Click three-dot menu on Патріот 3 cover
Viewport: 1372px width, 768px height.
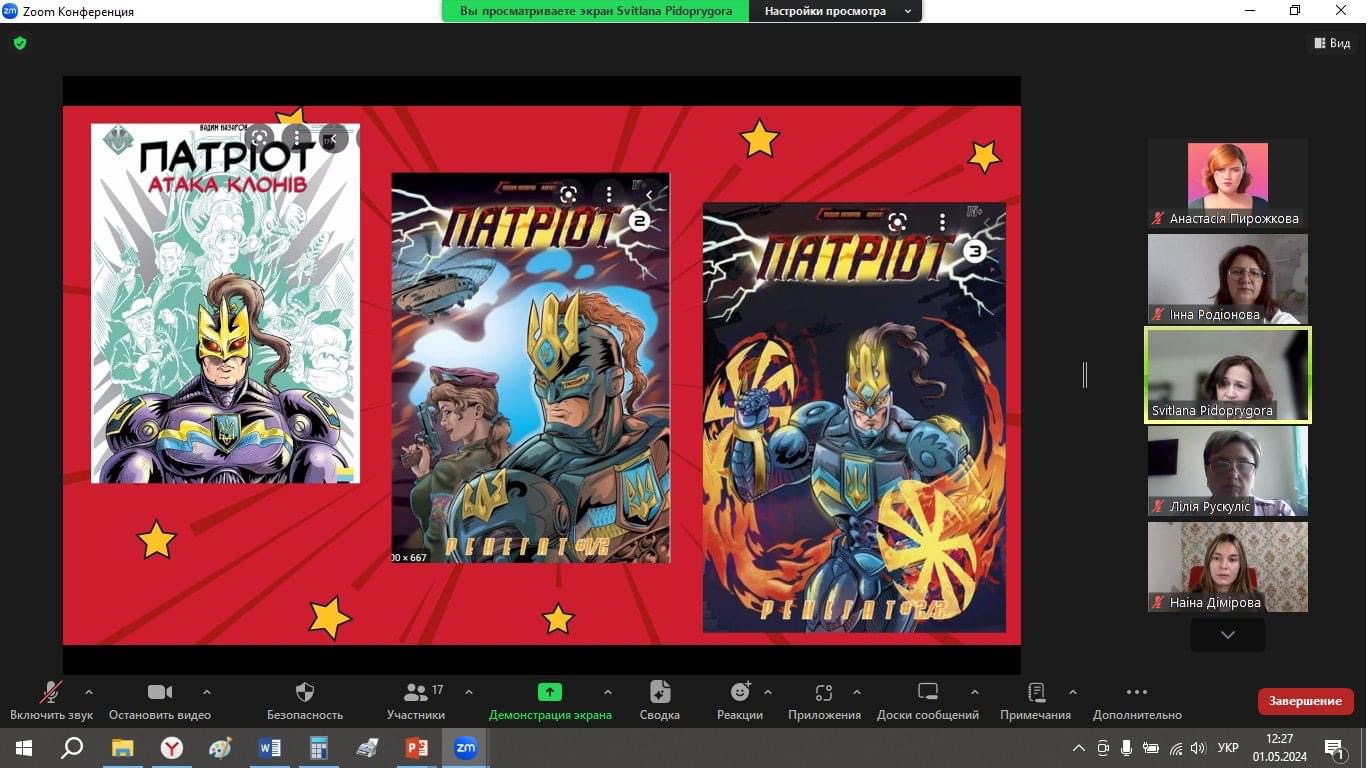point(941,222)
